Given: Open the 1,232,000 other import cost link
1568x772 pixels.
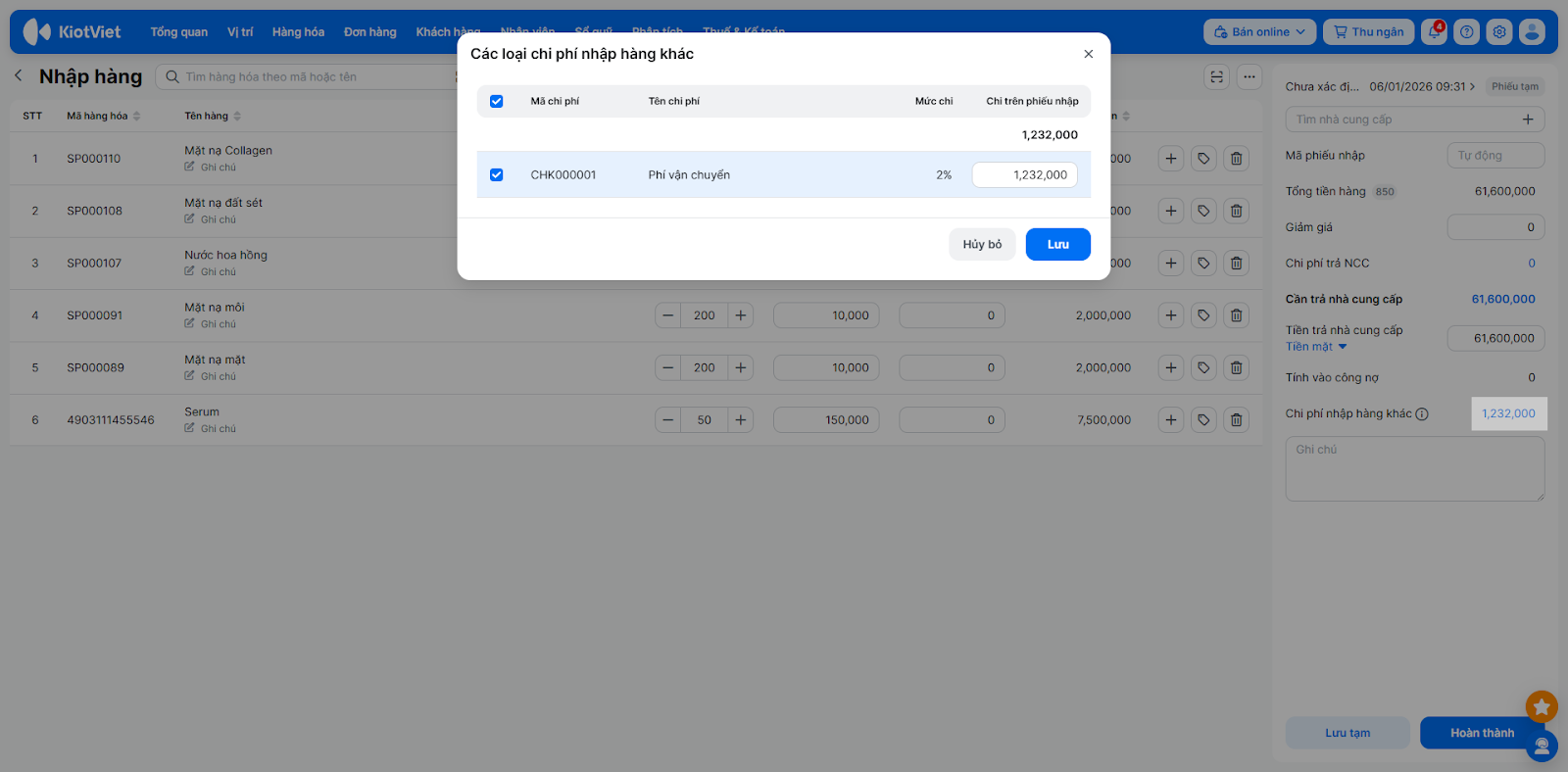Looking at the screenshot, I should click(x=1509, y=413).
